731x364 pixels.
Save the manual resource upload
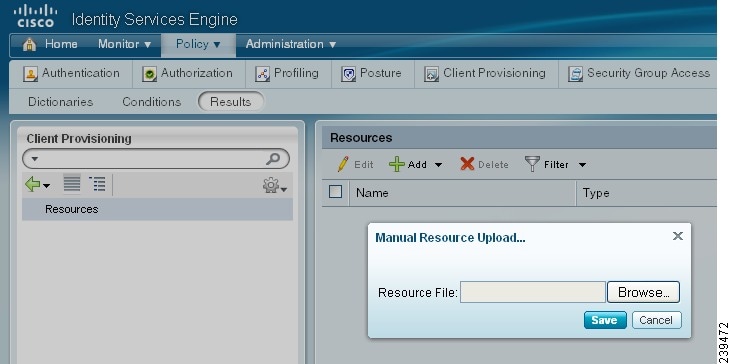click(605, 320)
